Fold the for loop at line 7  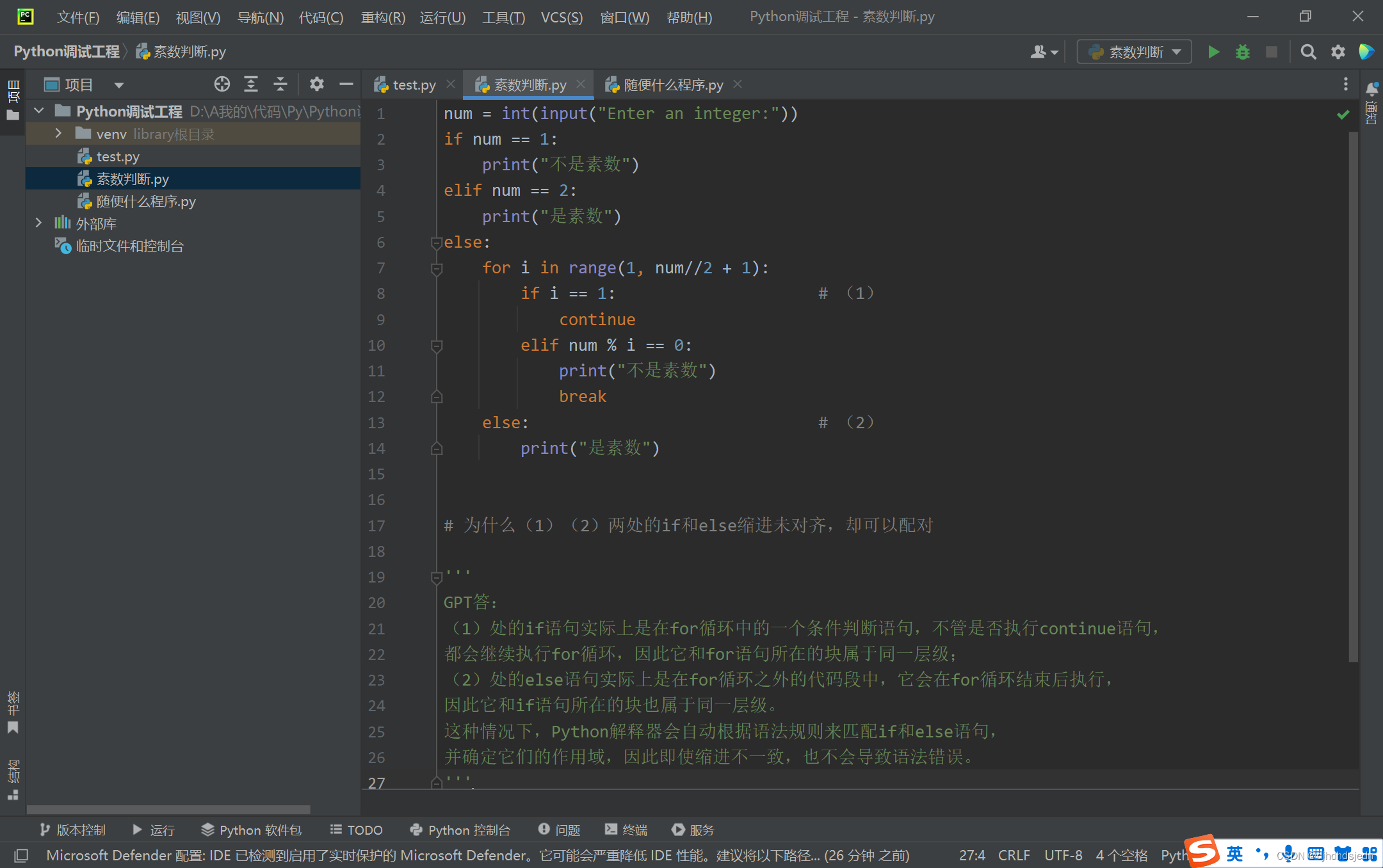point(437,269)
